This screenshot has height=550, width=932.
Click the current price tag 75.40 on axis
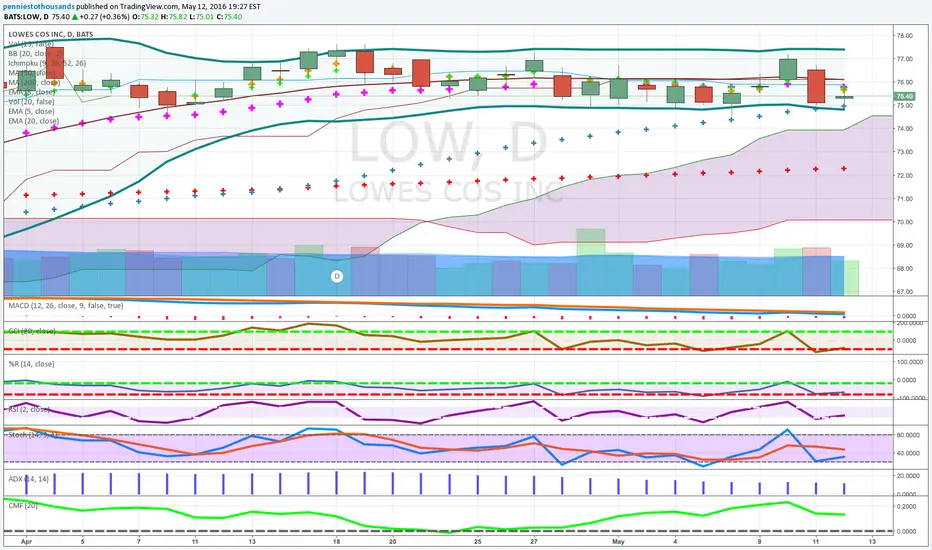(904, 96)
